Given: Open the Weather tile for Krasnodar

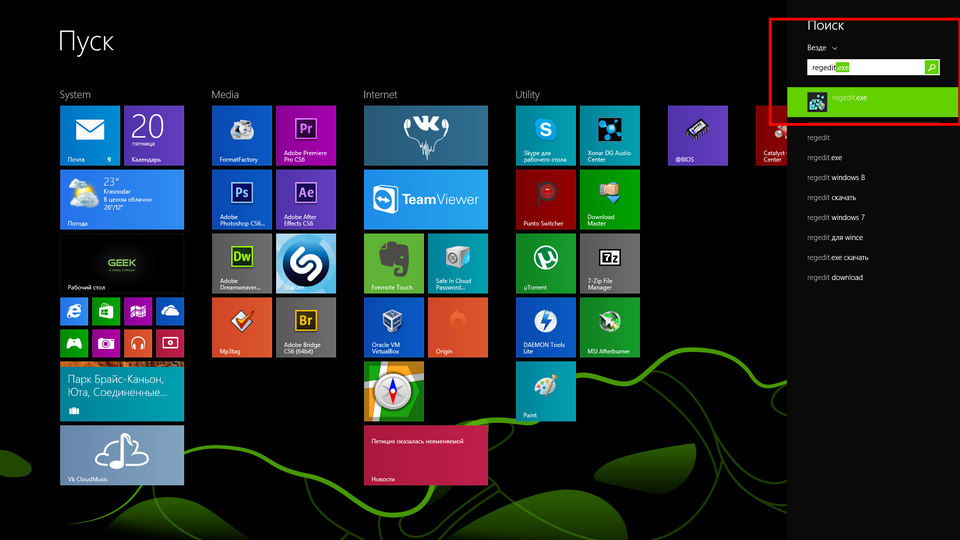Looking at the screenshot, I should click(x=122, y=200).
